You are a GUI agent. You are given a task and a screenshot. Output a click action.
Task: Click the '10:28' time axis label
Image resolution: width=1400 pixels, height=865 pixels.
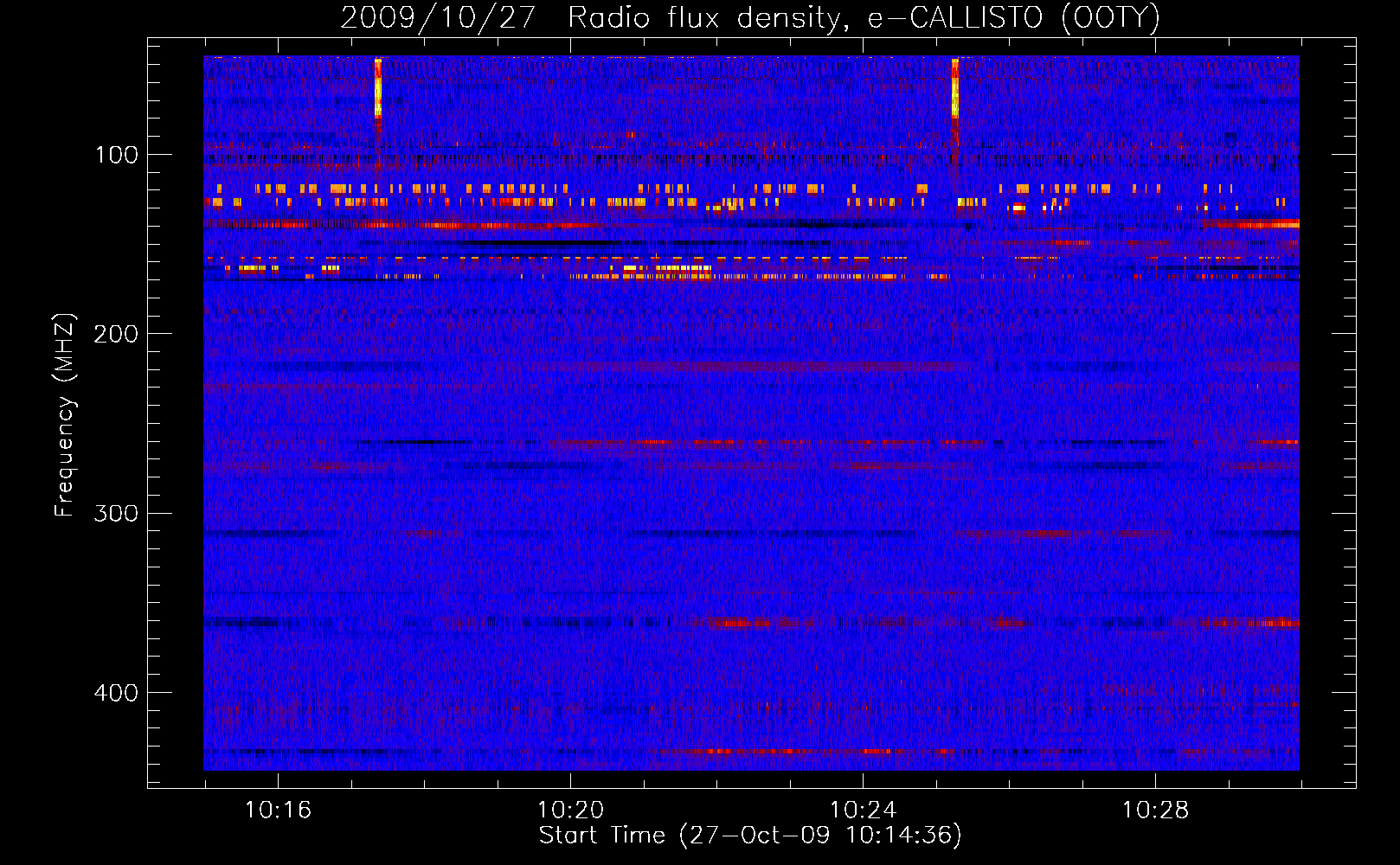[1155, 811]
